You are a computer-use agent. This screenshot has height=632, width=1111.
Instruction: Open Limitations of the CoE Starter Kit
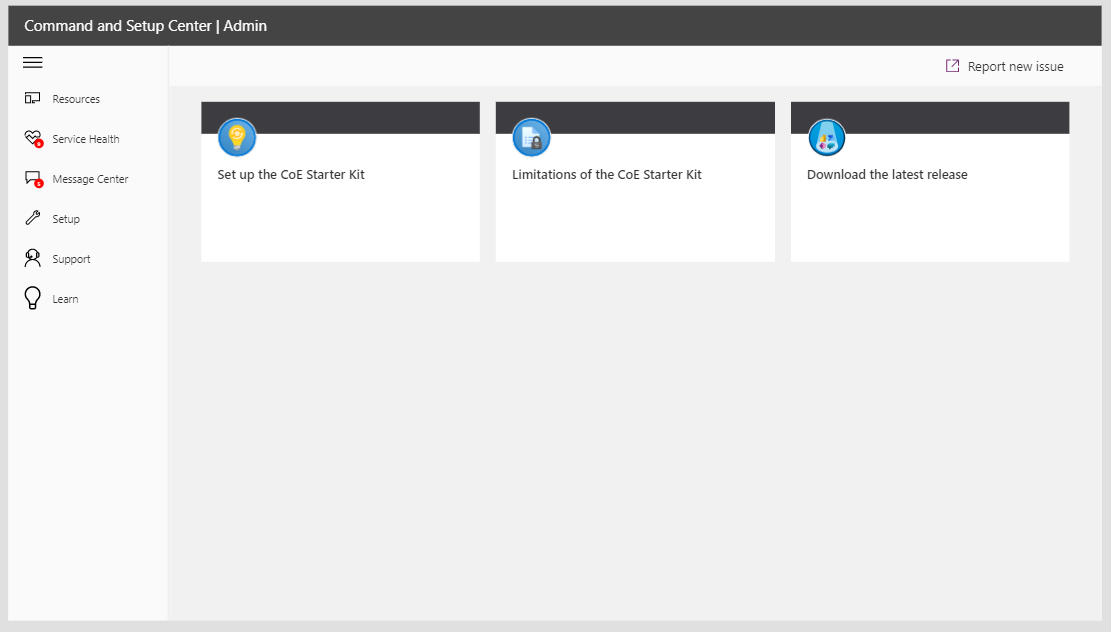pyautogui.click(x=606, y=174)
